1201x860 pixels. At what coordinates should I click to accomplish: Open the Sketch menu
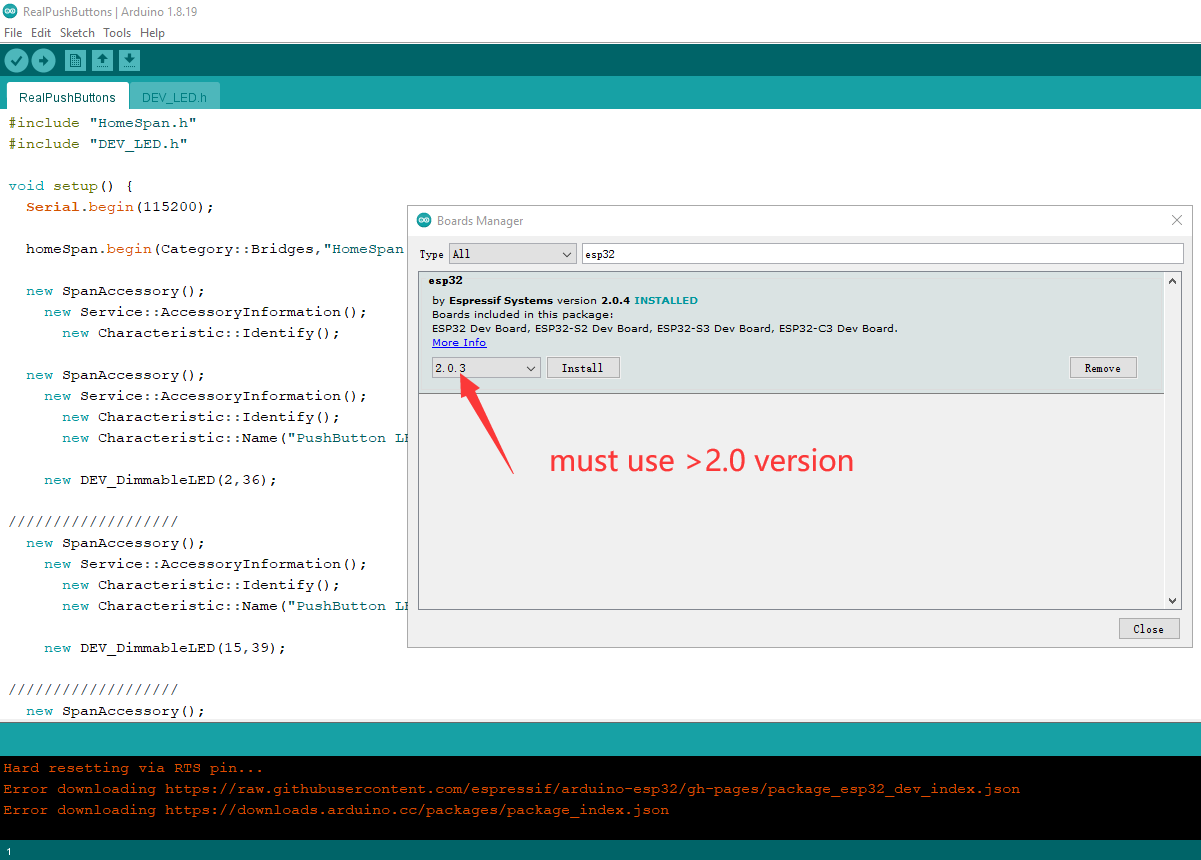77,33
